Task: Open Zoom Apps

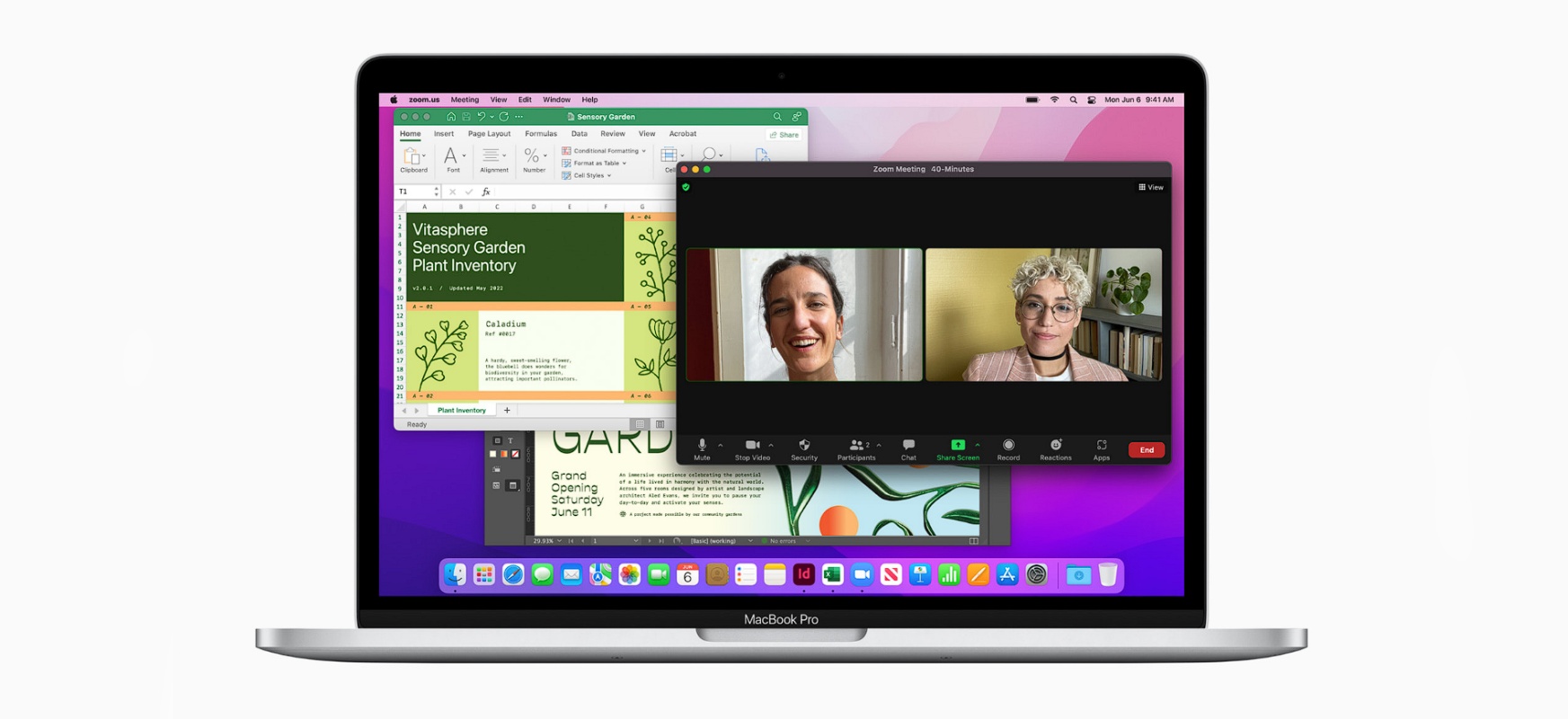Action: click(1102, 449)
